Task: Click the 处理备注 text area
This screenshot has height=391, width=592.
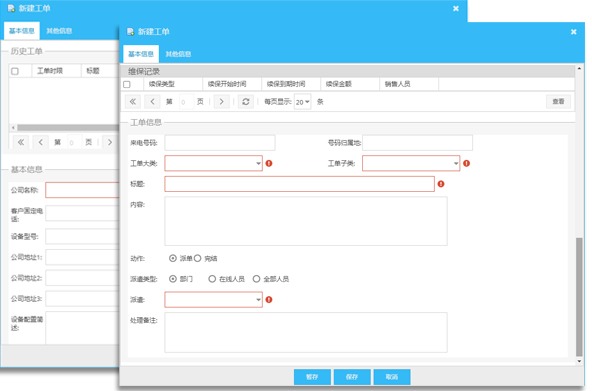Action: click(306, 333)
